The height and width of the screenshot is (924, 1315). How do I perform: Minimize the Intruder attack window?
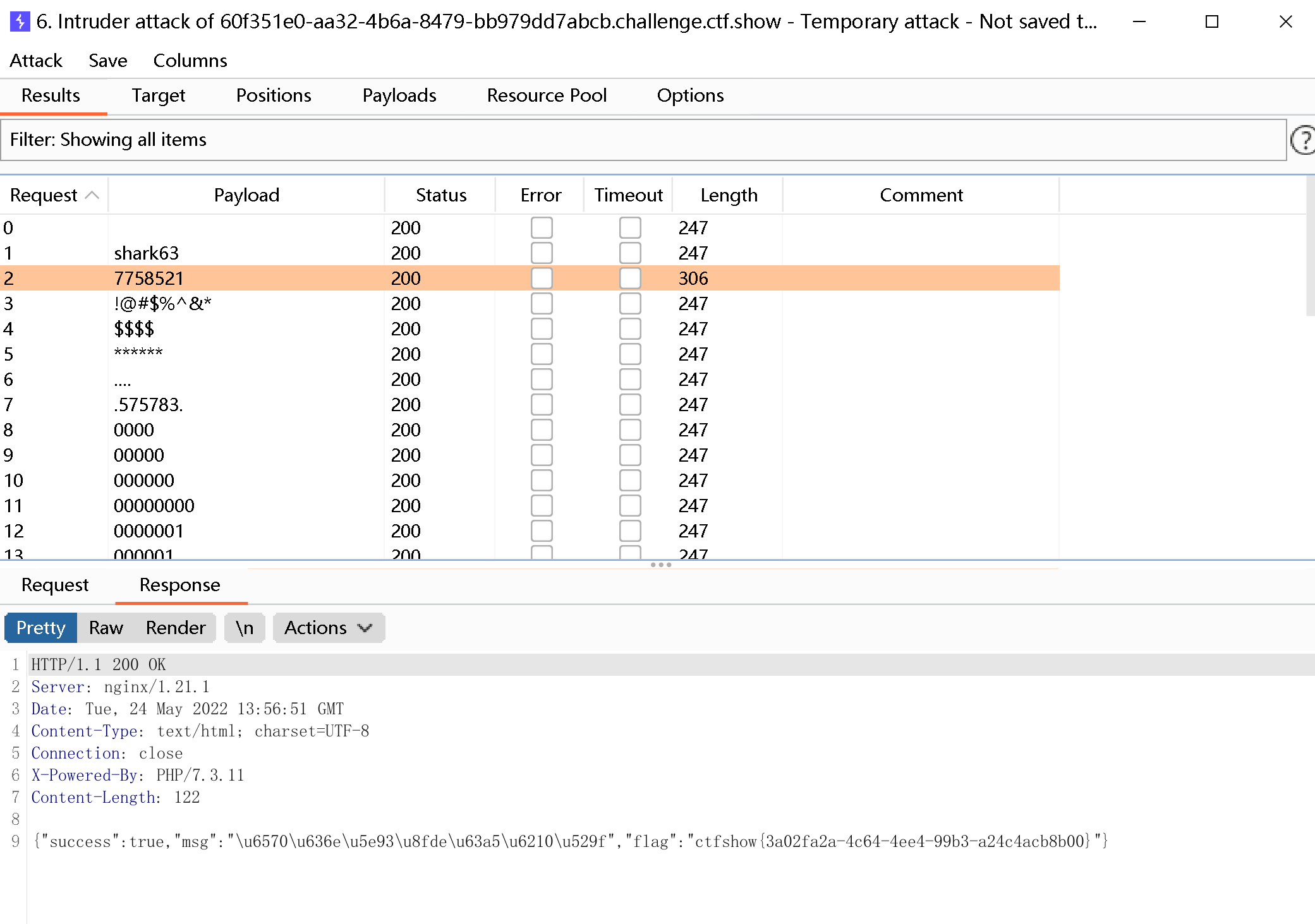pos(1139,21)
